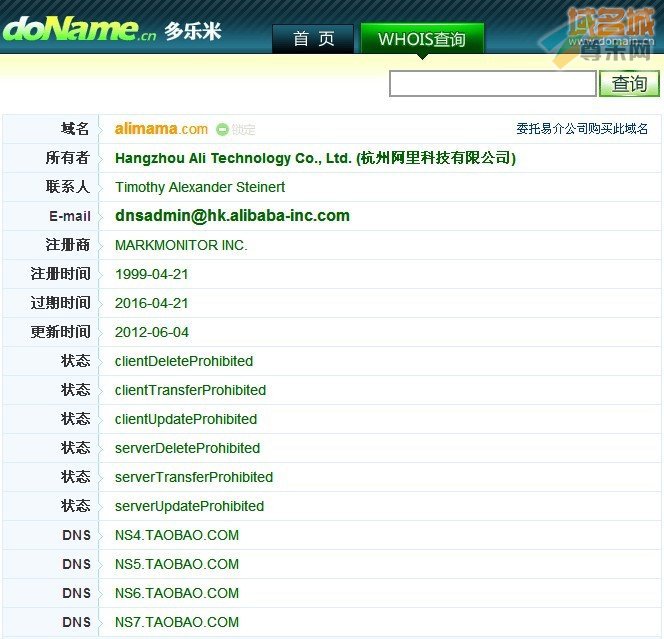Click contact name Timothy Alexander Steinert
Image resolution: width=664 pixels, height=639 pixels.
(x=200, y=187)
